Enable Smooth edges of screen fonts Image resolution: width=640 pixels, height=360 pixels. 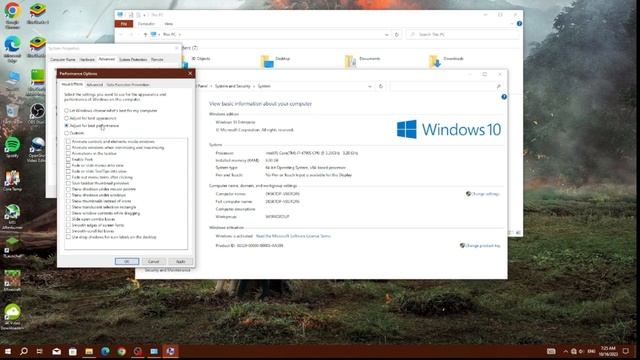[x=69, y=225]
